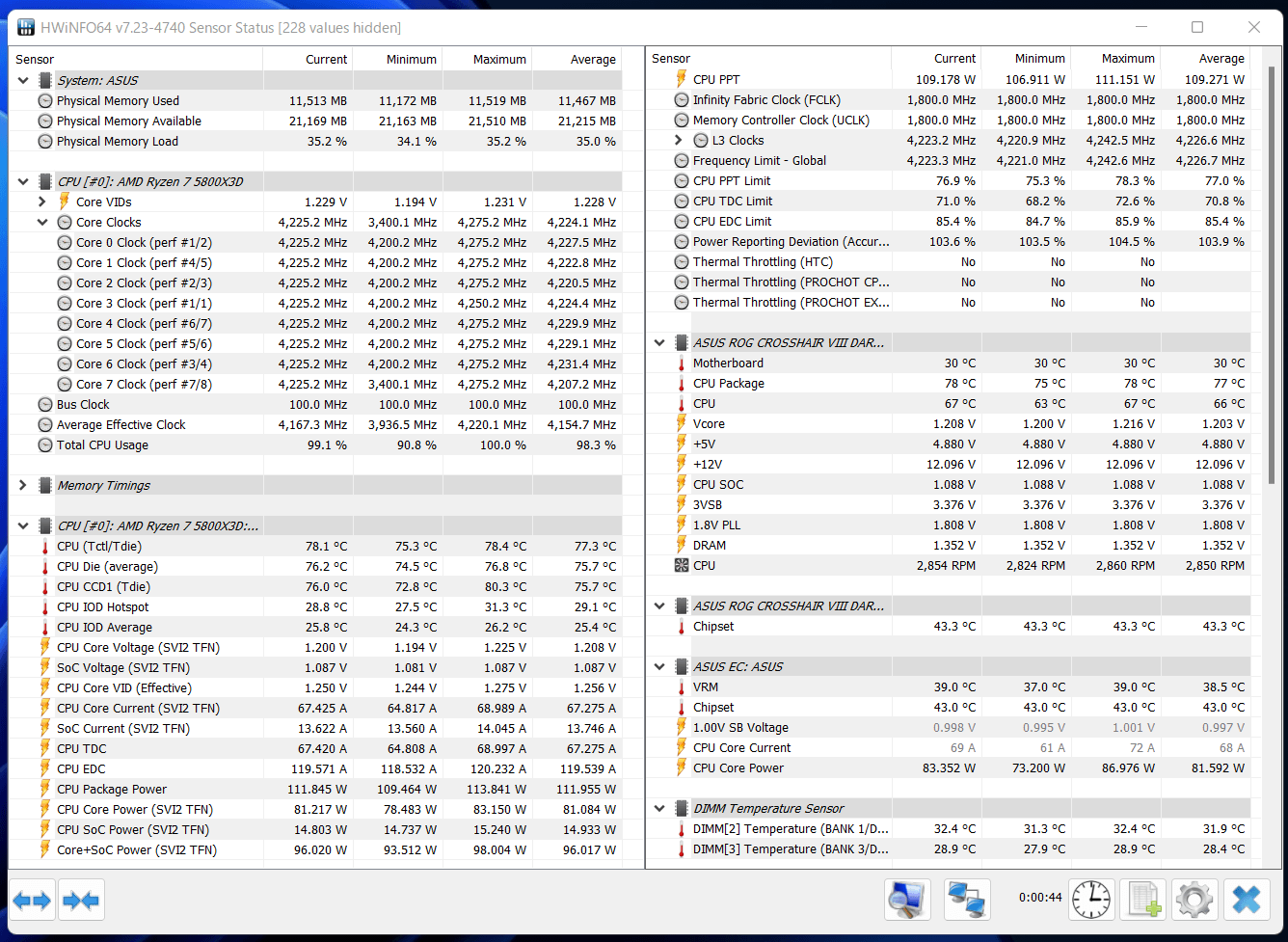Click the clock icon next to Infinity Fabric Clock

point(682,100)
